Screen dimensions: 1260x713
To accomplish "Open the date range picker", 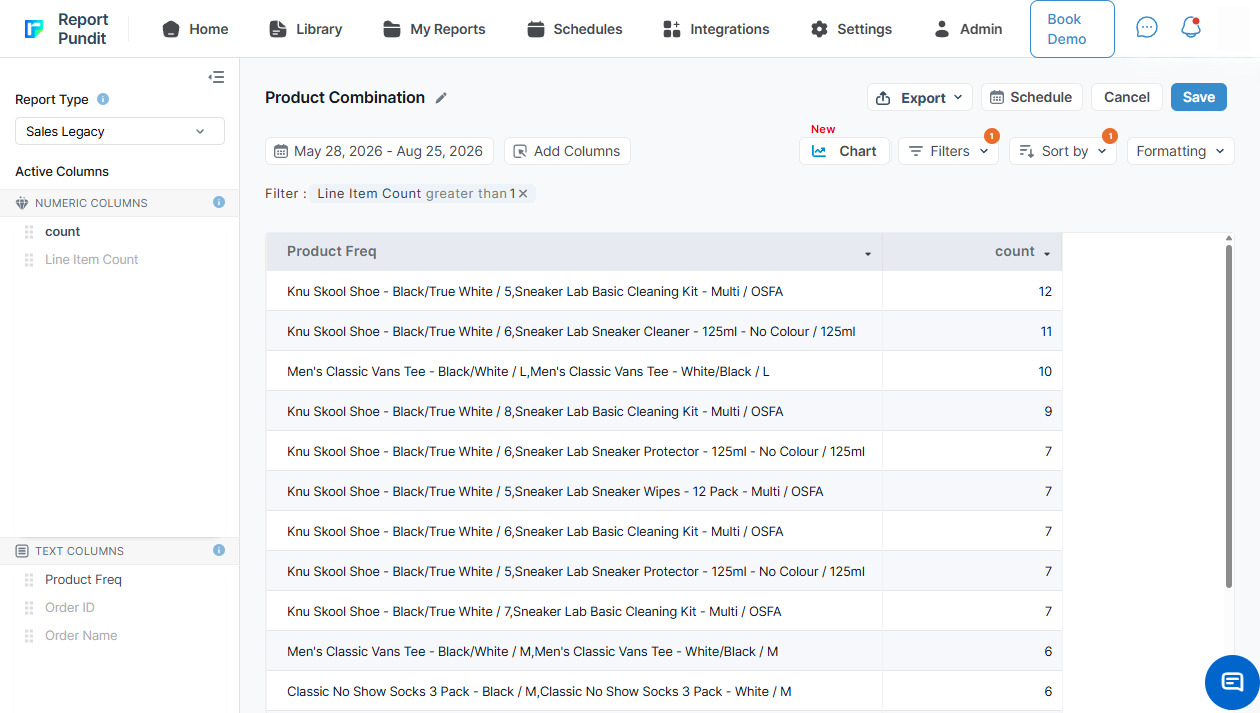I will tap(379, 151).
